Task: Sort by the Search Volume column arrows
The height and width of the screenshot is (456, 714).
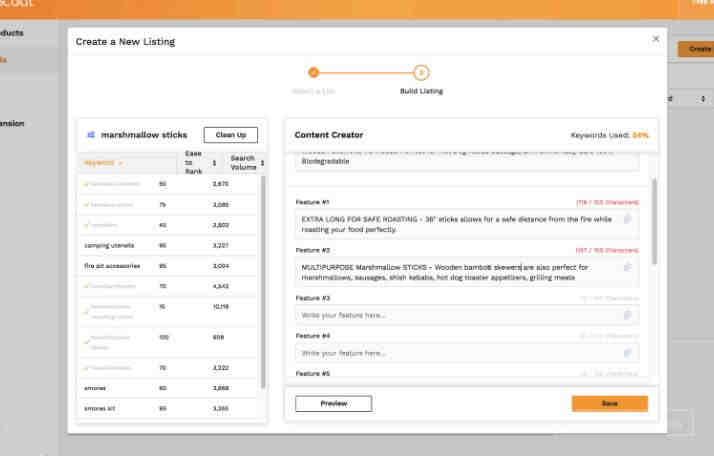Action: [x=262, y=163]
